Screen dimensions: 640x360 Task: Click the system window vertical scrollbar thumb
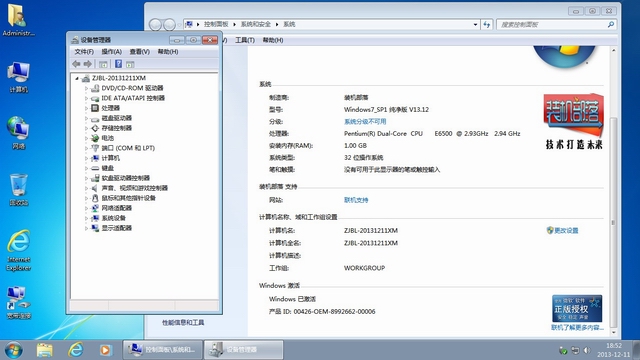click(x=613, y=222)
